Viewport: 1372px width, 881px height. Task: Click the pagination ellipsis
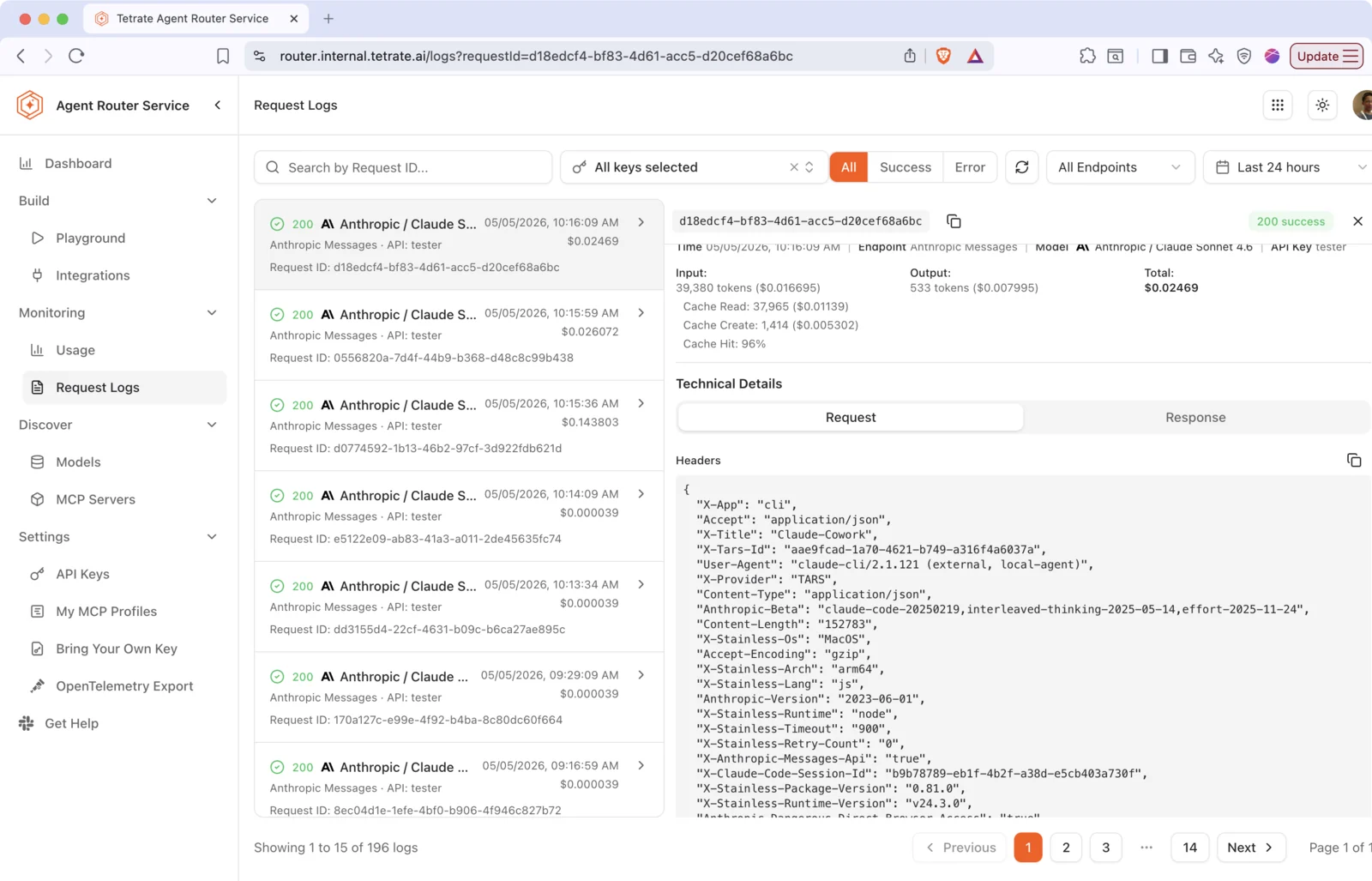point(1146,848)
